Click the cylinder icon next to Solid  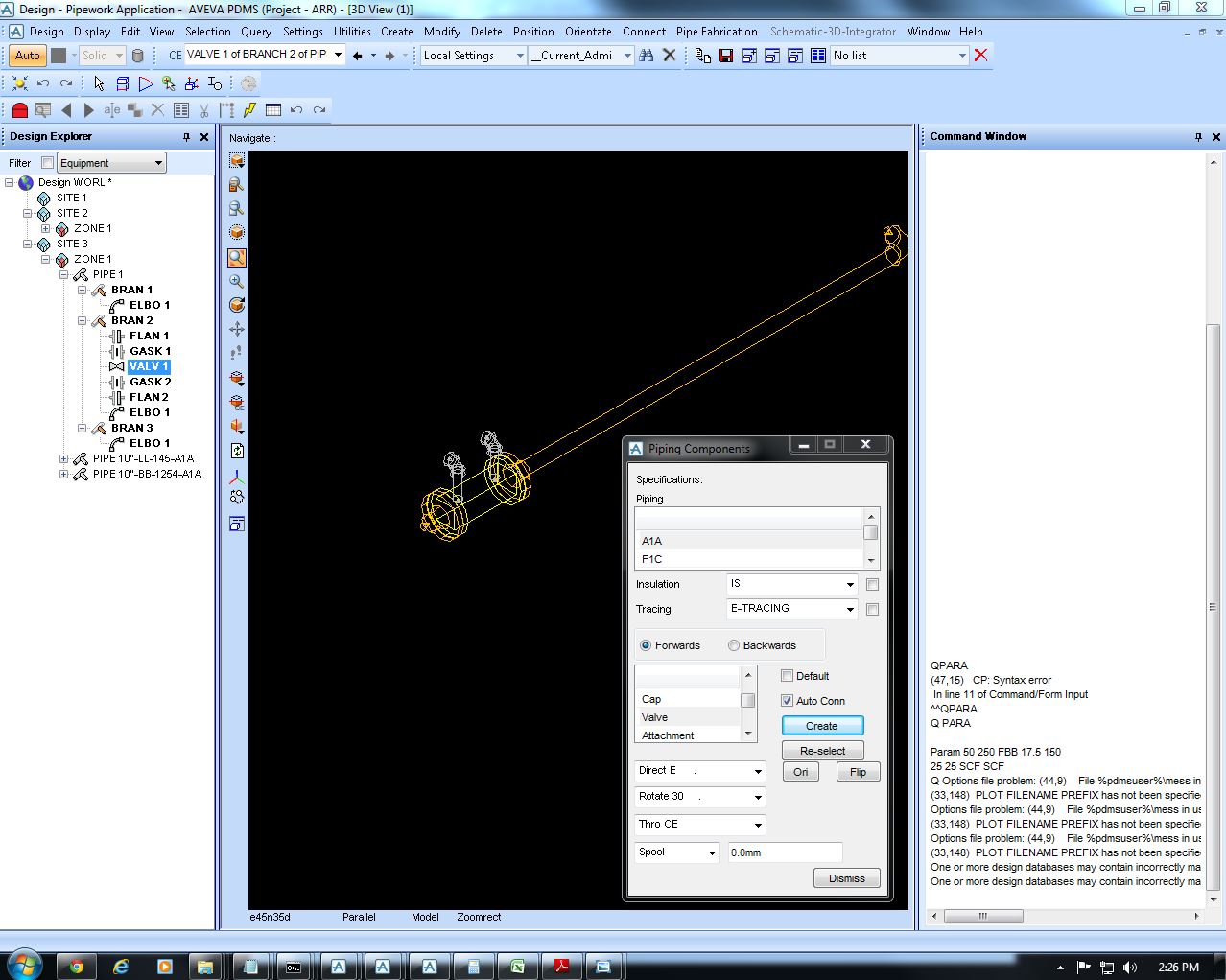pyautogui.click(x=137, y=56)
